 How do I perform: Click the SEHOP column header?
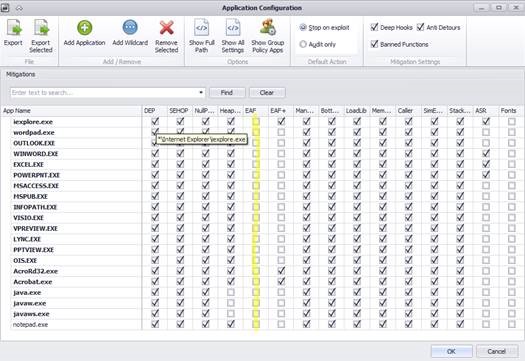click(180, 111)
